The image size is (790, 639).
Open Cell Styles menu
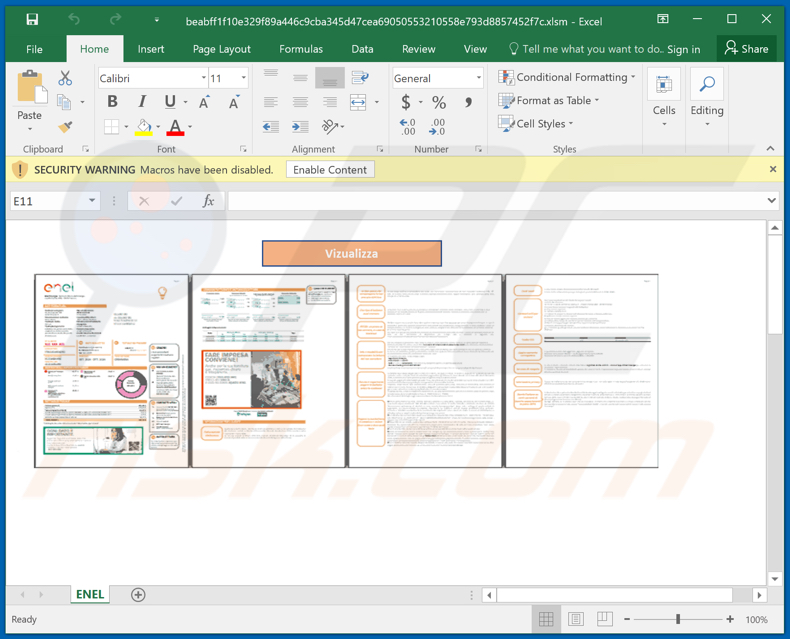536,123
